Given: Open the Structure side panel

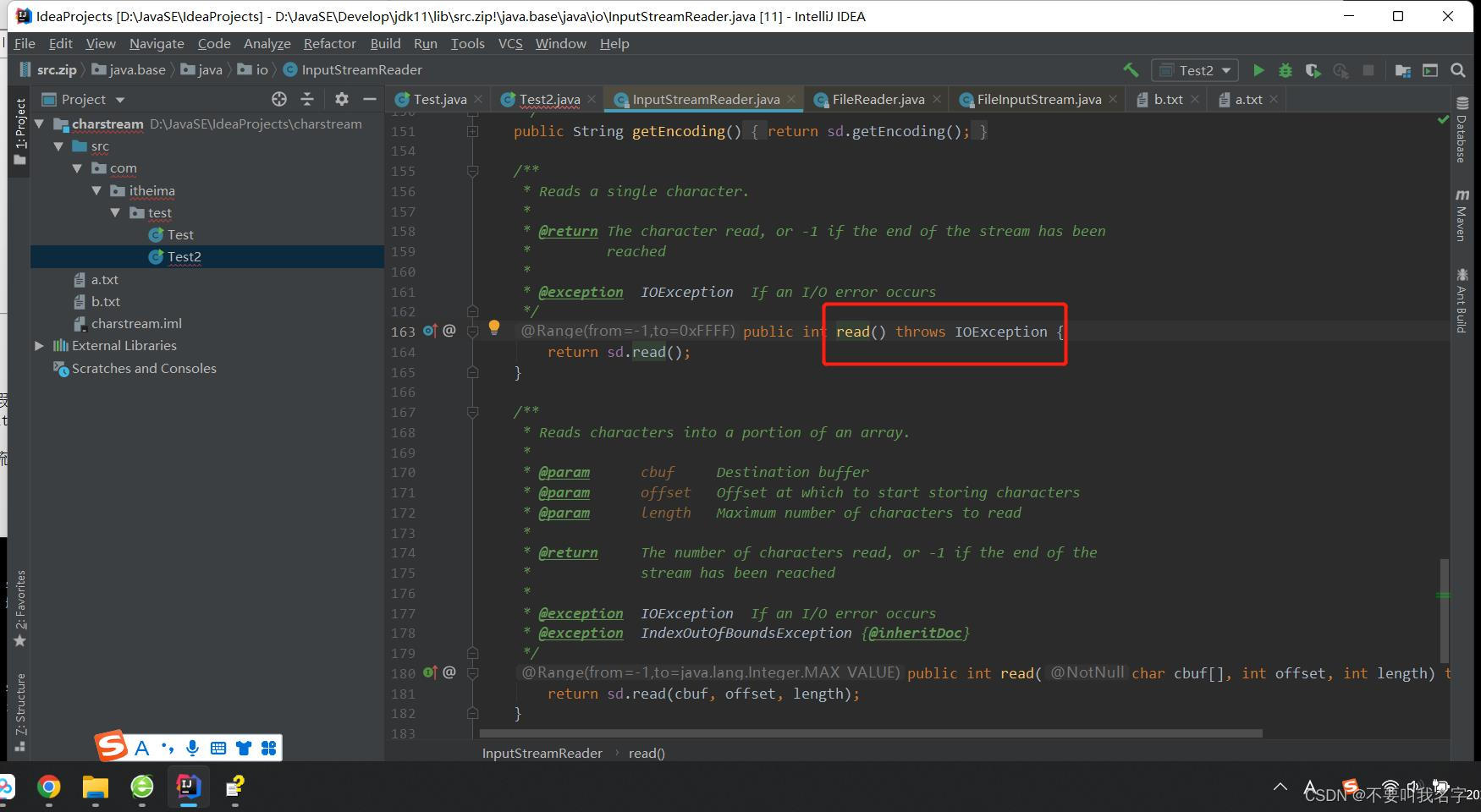Looking at the screenshot, I should [x=20, y=712].
